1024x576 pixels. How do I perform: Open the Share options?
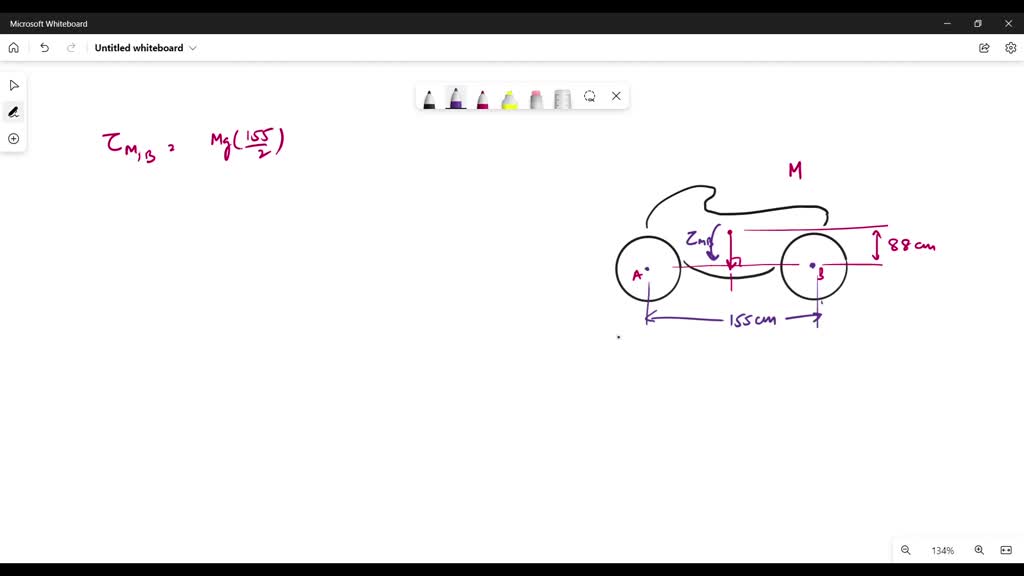984,47
